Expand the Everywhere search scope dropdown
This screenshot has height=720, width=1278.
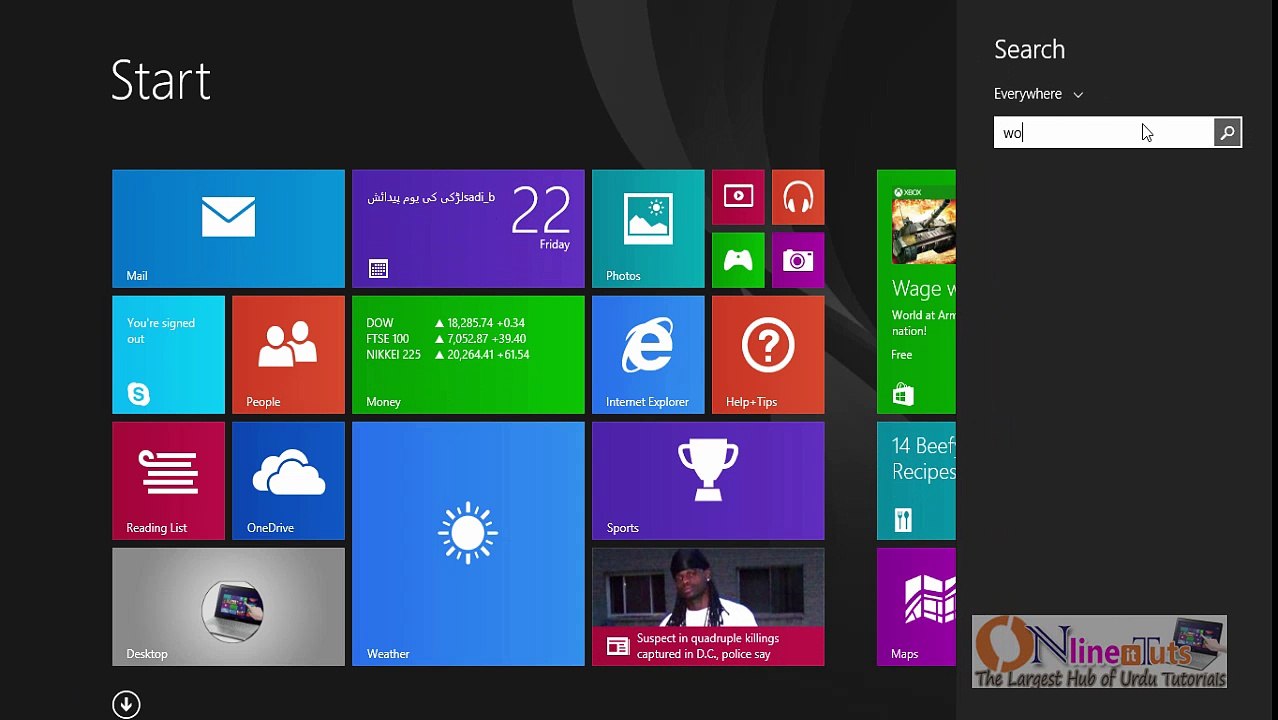[x=1038, y=94]
